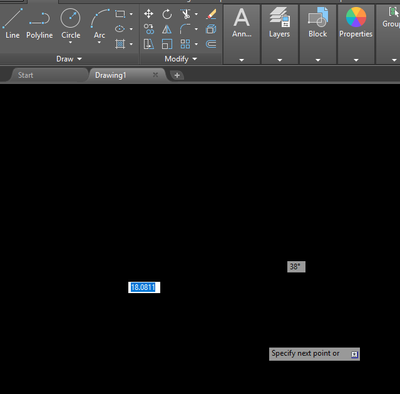Select the Mirror tool icon

click(x=167, y=29)
